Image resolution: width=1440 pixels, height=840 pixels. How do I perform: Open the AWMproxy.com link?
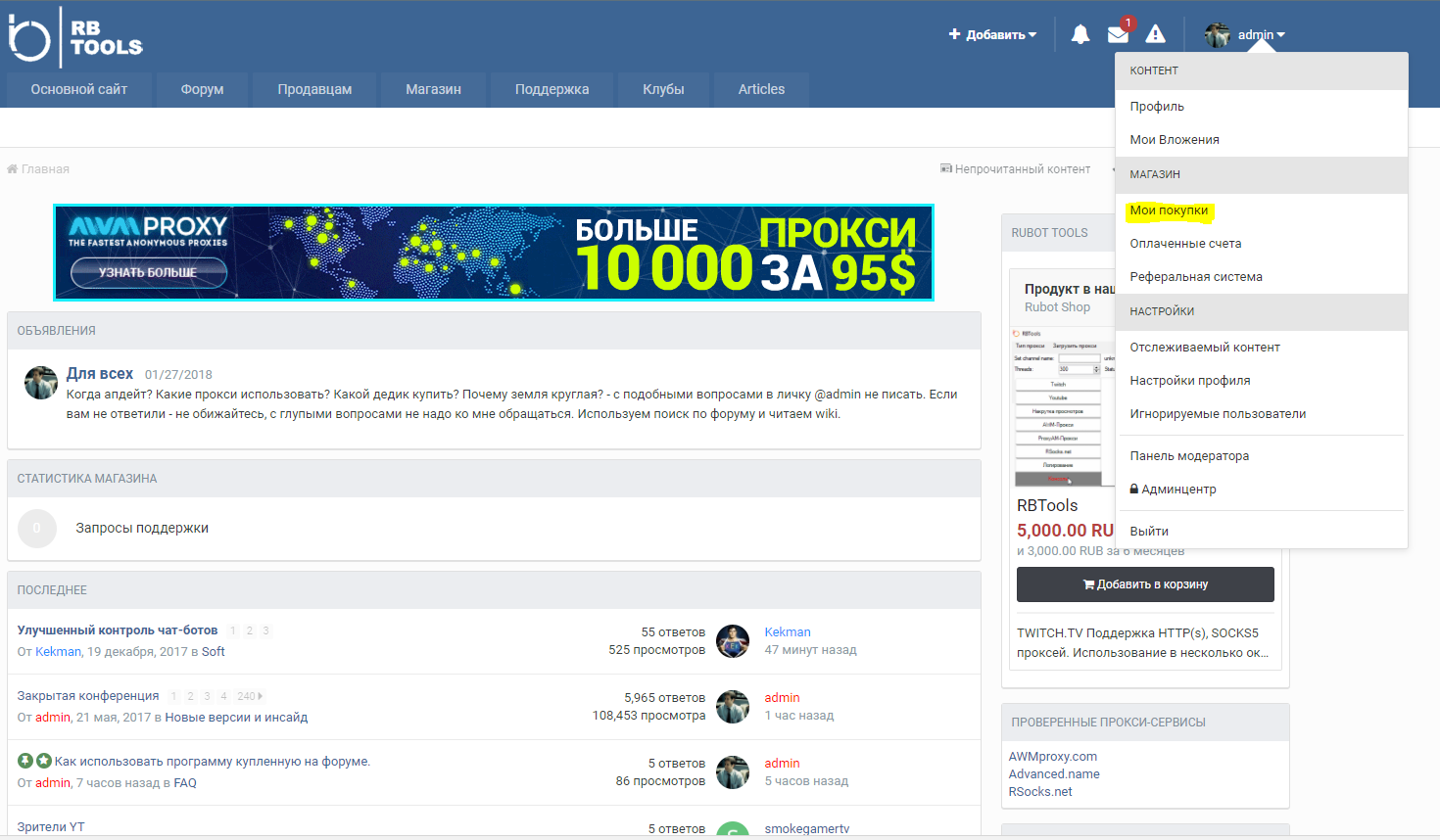[1052, 757]
